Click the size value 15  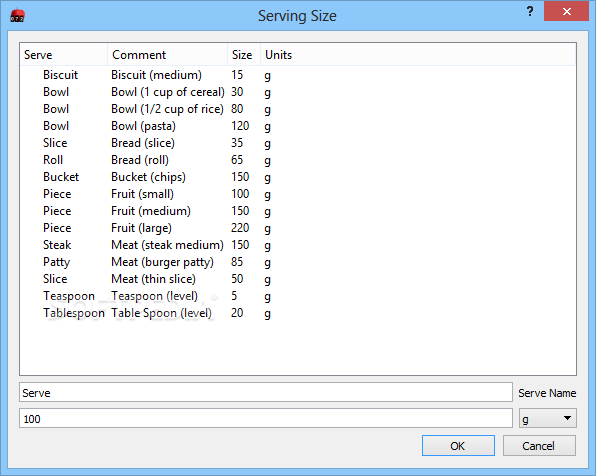[x=237, y=75]
